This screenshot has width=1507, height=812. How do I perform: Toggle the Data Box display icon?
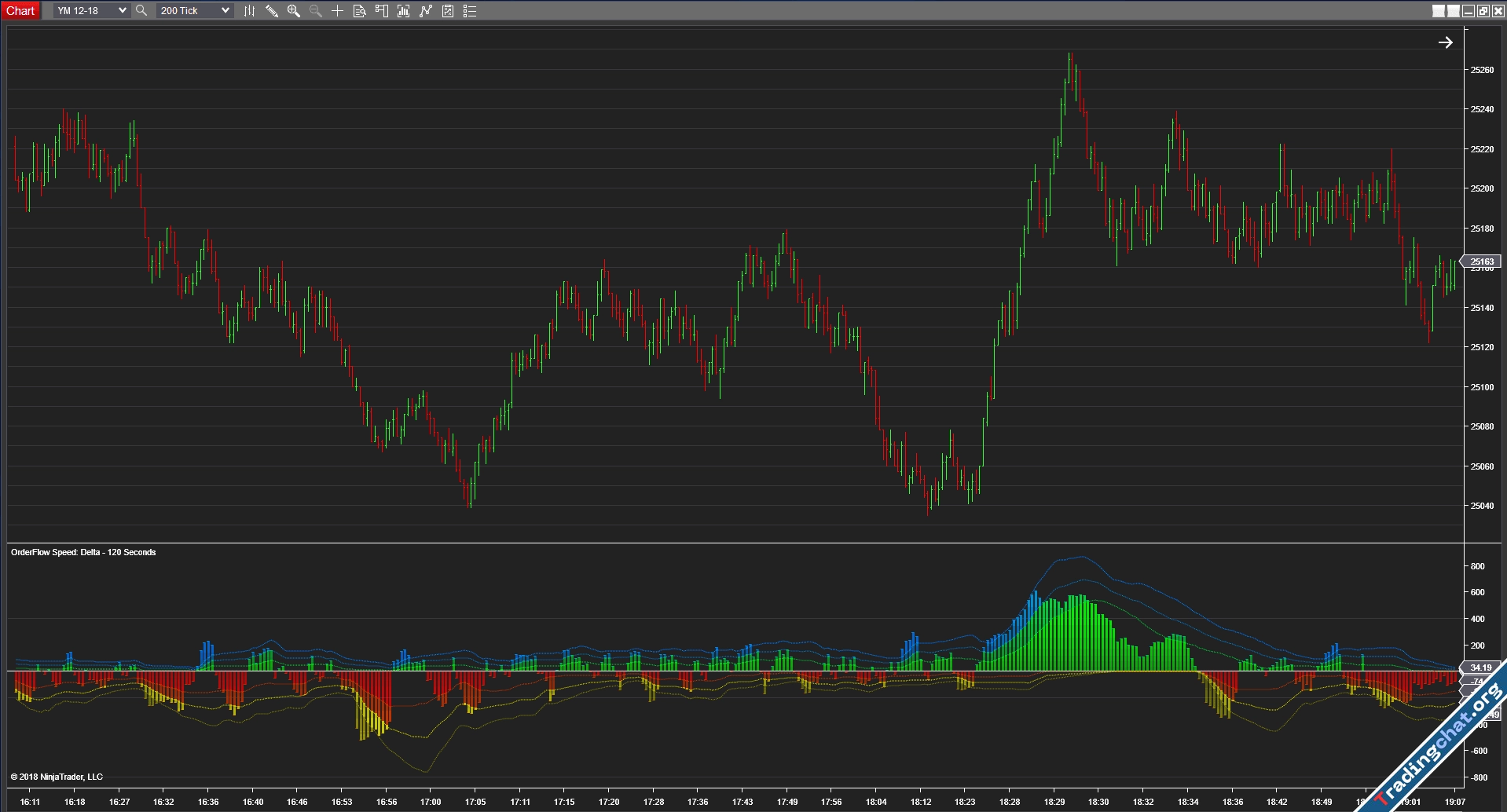point(359,11)
